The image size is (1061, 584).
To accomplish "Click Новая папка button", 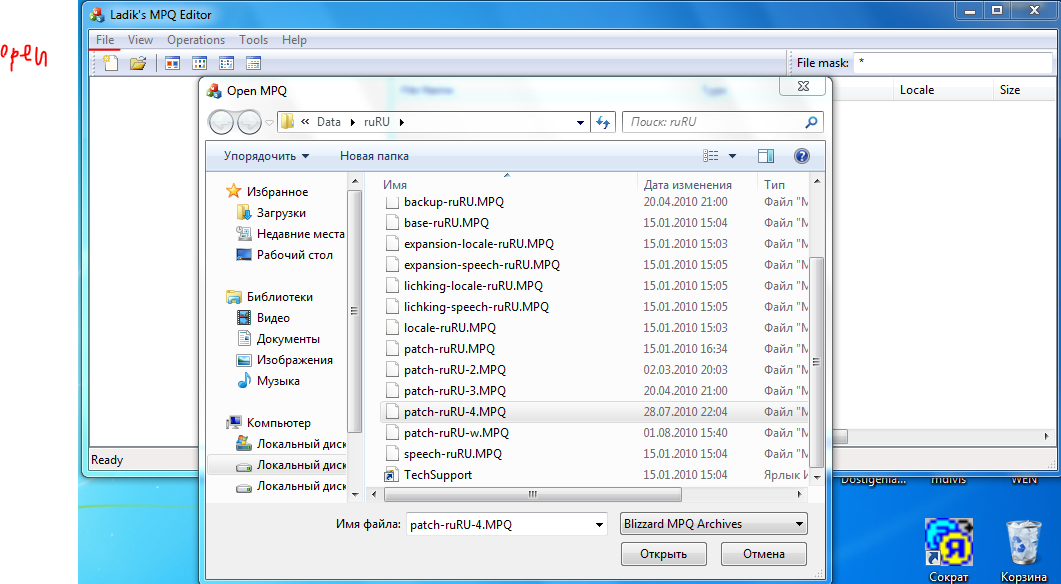I will [x=374, y=156].
